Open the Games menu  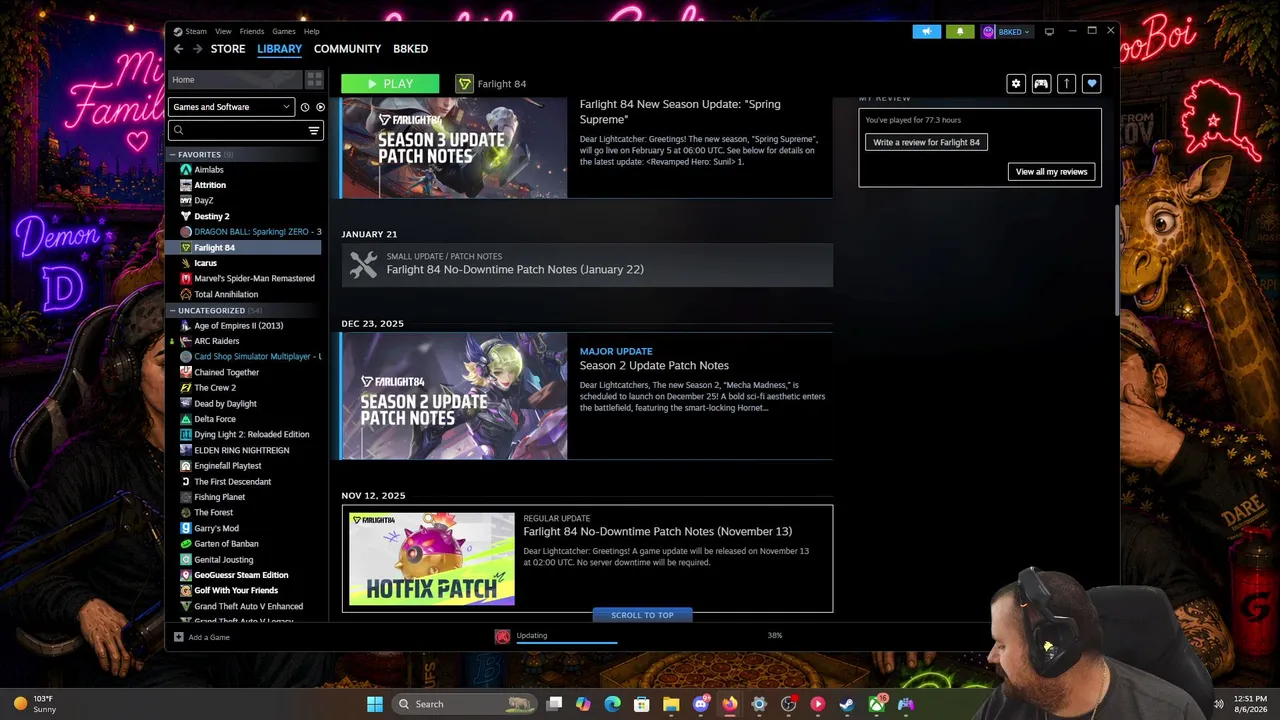pyautogui.click(x=284, y=32)
